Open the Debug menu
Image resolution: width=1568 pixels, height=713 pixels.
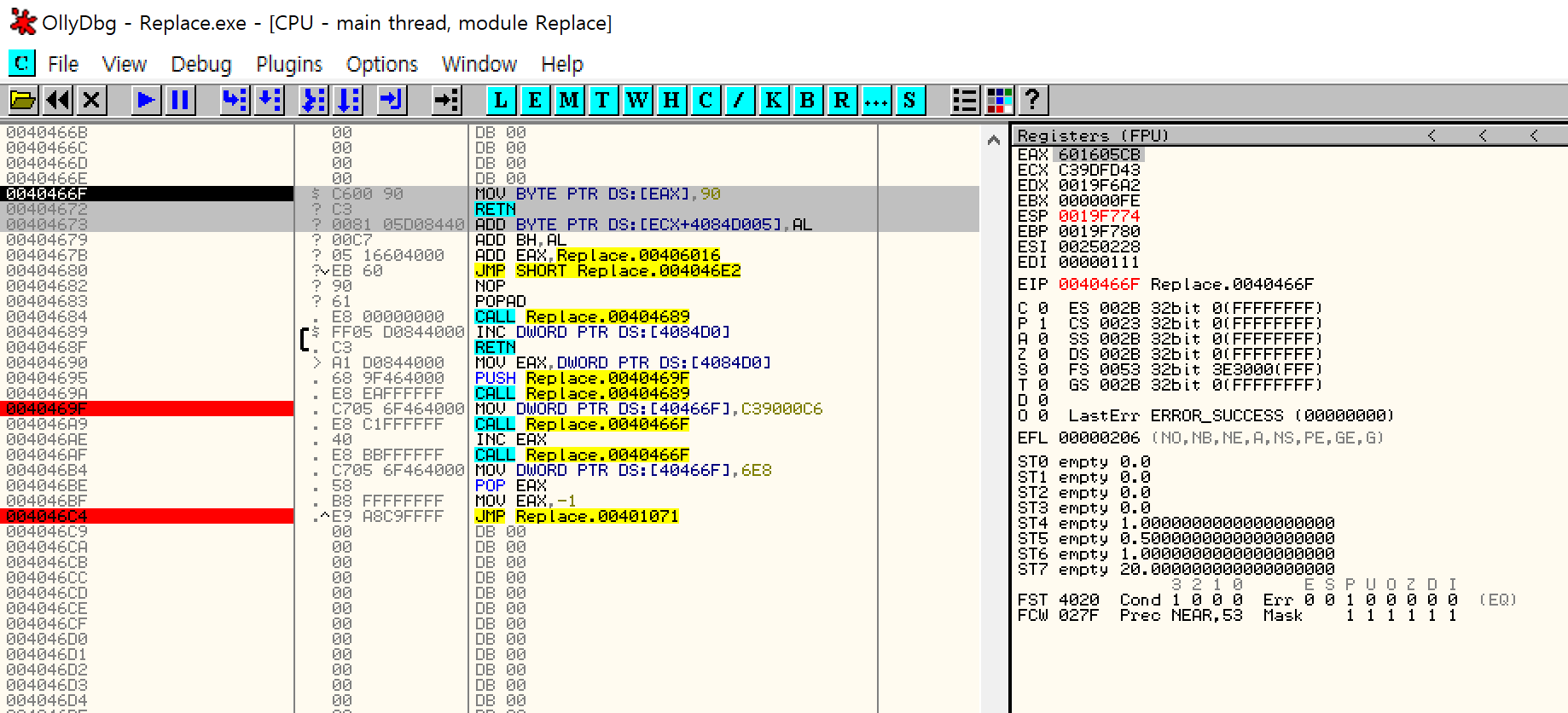(x=201, y=64)
